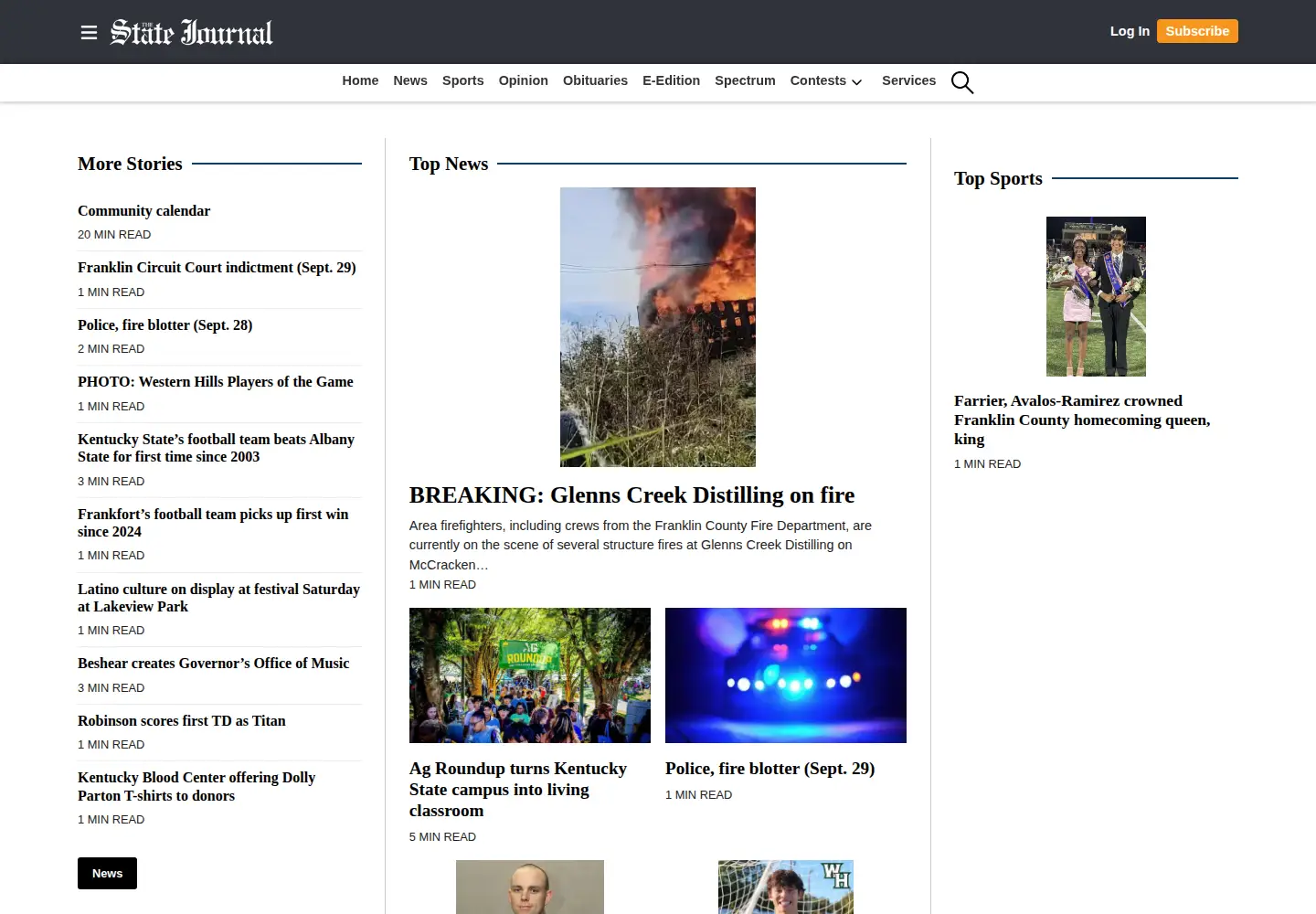
Task: Open the Spectrum nav item
Action: [745, 80]
